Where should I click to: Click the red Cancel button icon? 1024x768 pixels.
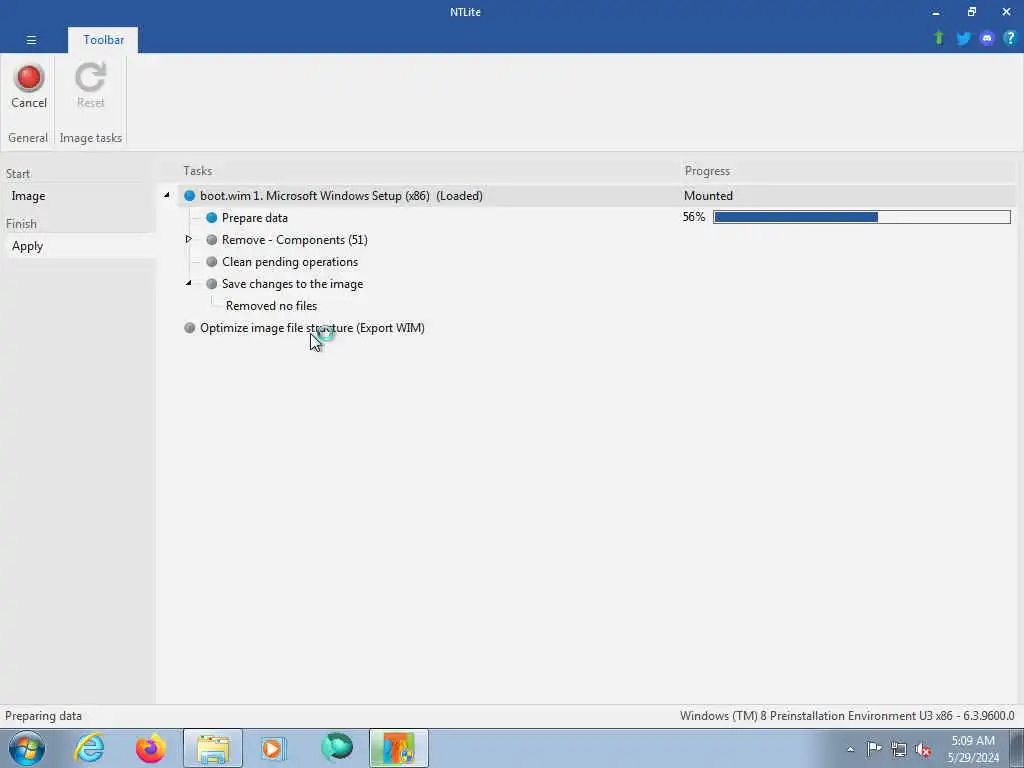[29, 77]
